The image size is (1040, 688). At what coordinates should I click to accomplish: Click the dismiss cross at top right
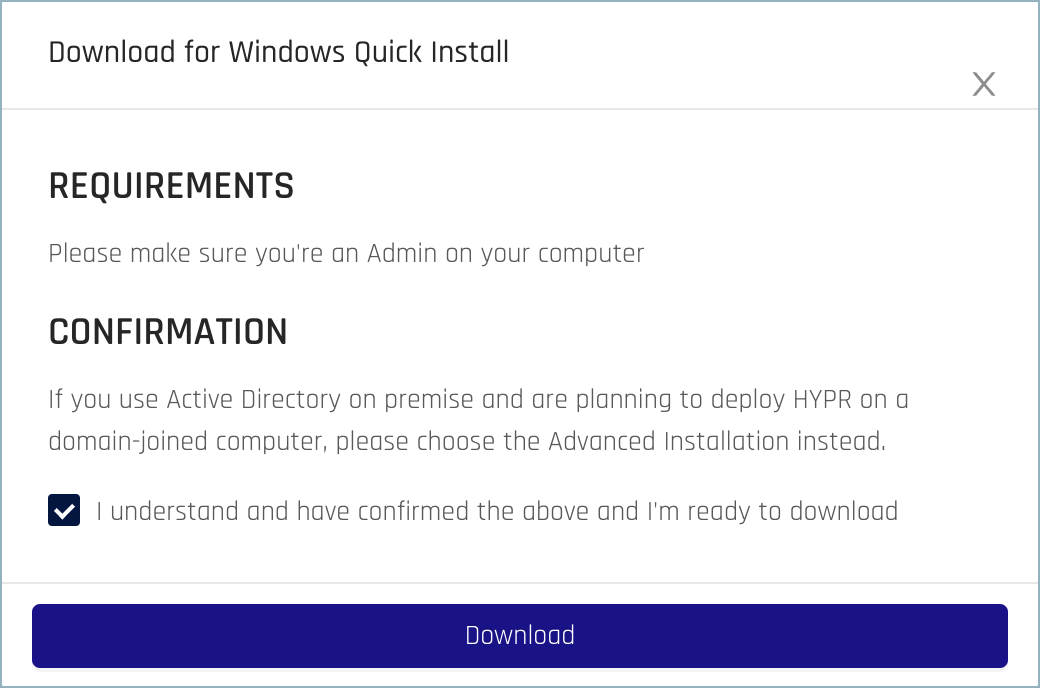pos(984,85)
